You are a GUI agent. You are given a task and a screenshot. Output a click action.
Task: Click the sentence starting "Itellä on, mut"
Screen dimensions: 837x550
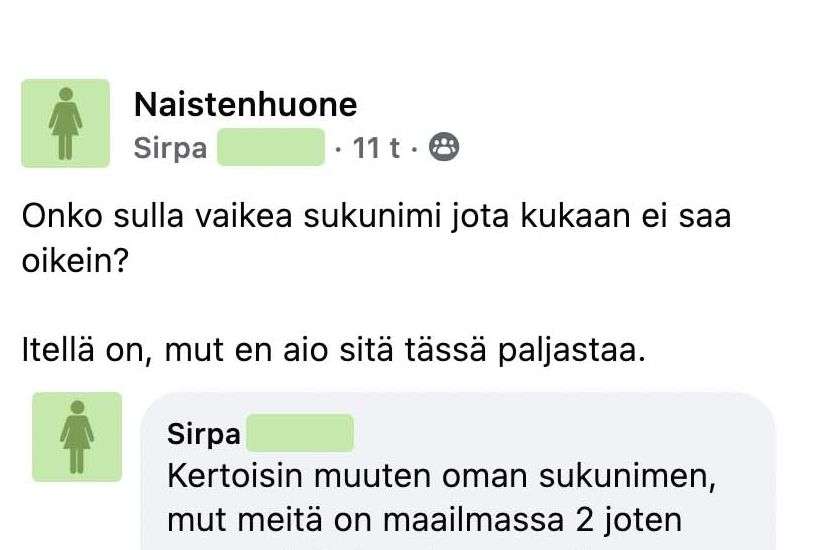coord(328,351)
